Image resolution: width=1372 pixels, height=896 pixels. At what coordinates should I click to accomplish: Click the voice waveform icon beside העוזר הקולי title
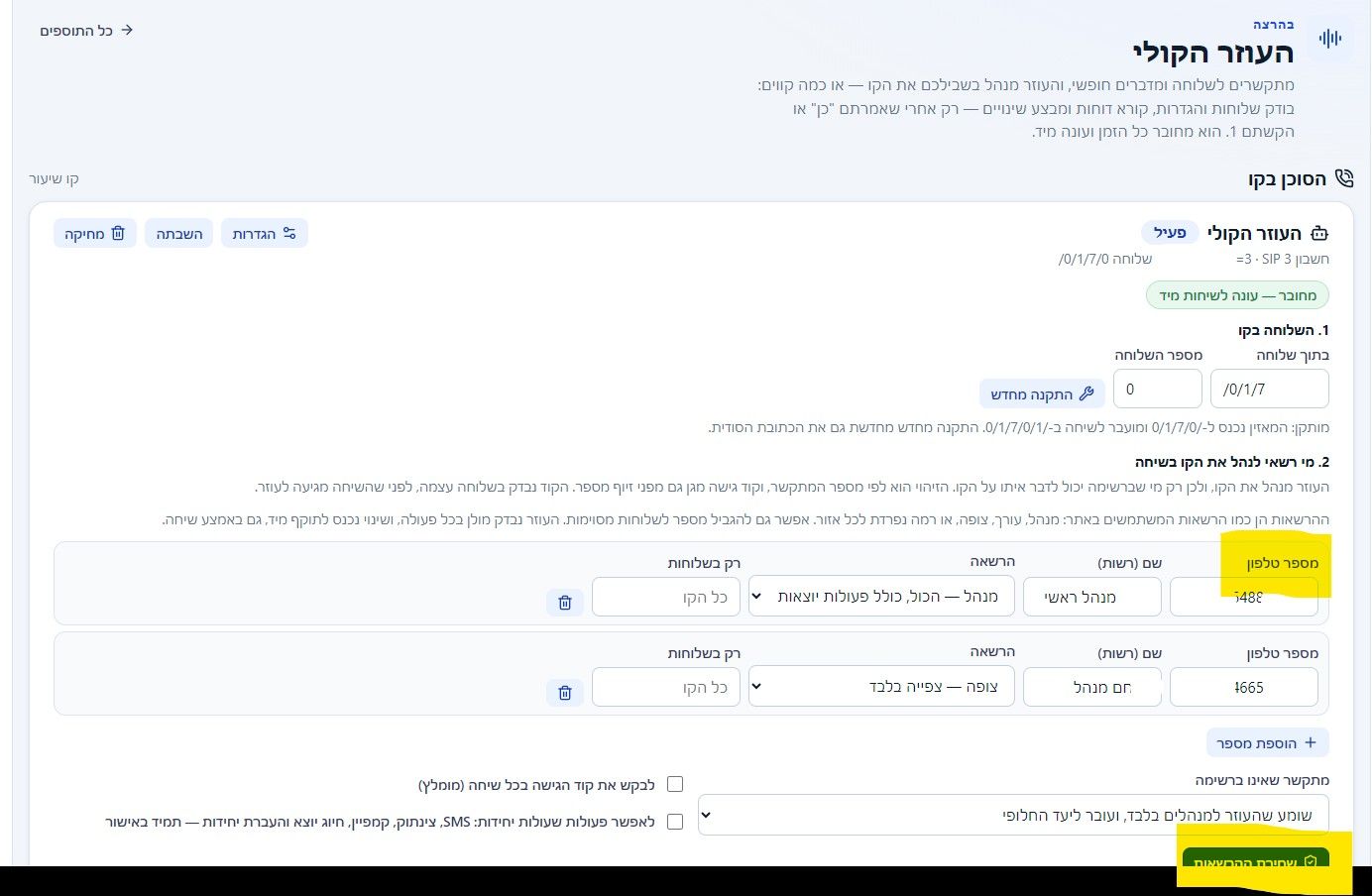(1329, 39)
